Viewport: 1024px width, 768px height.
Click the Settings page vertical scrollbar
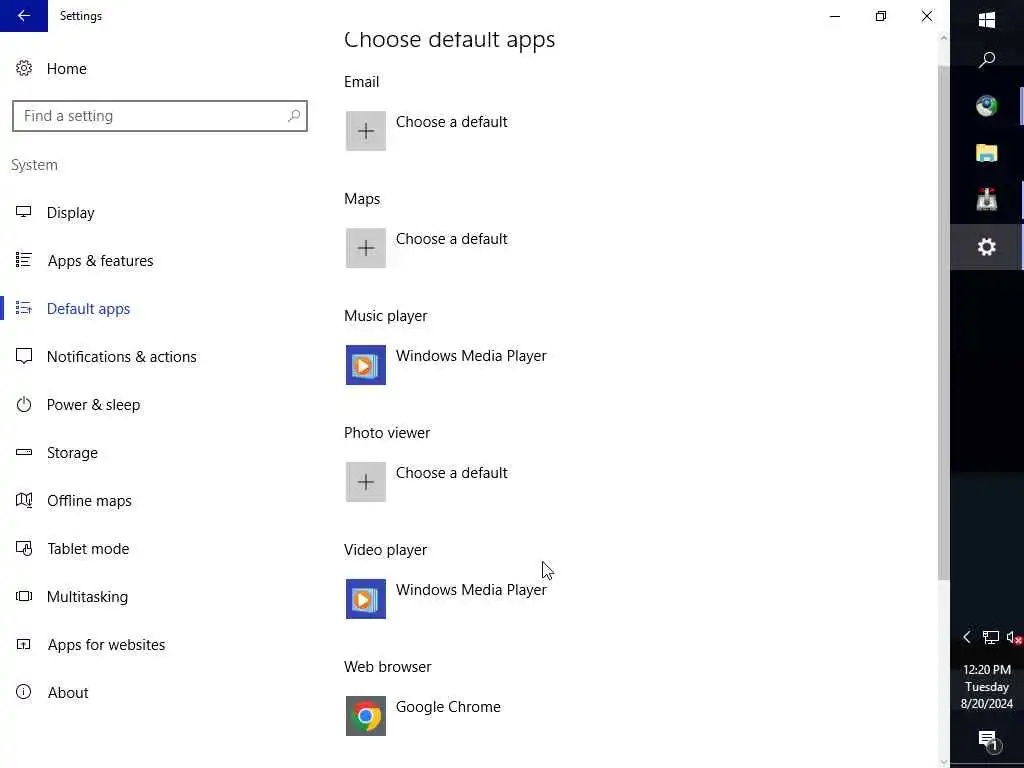[x=943, y=323]
